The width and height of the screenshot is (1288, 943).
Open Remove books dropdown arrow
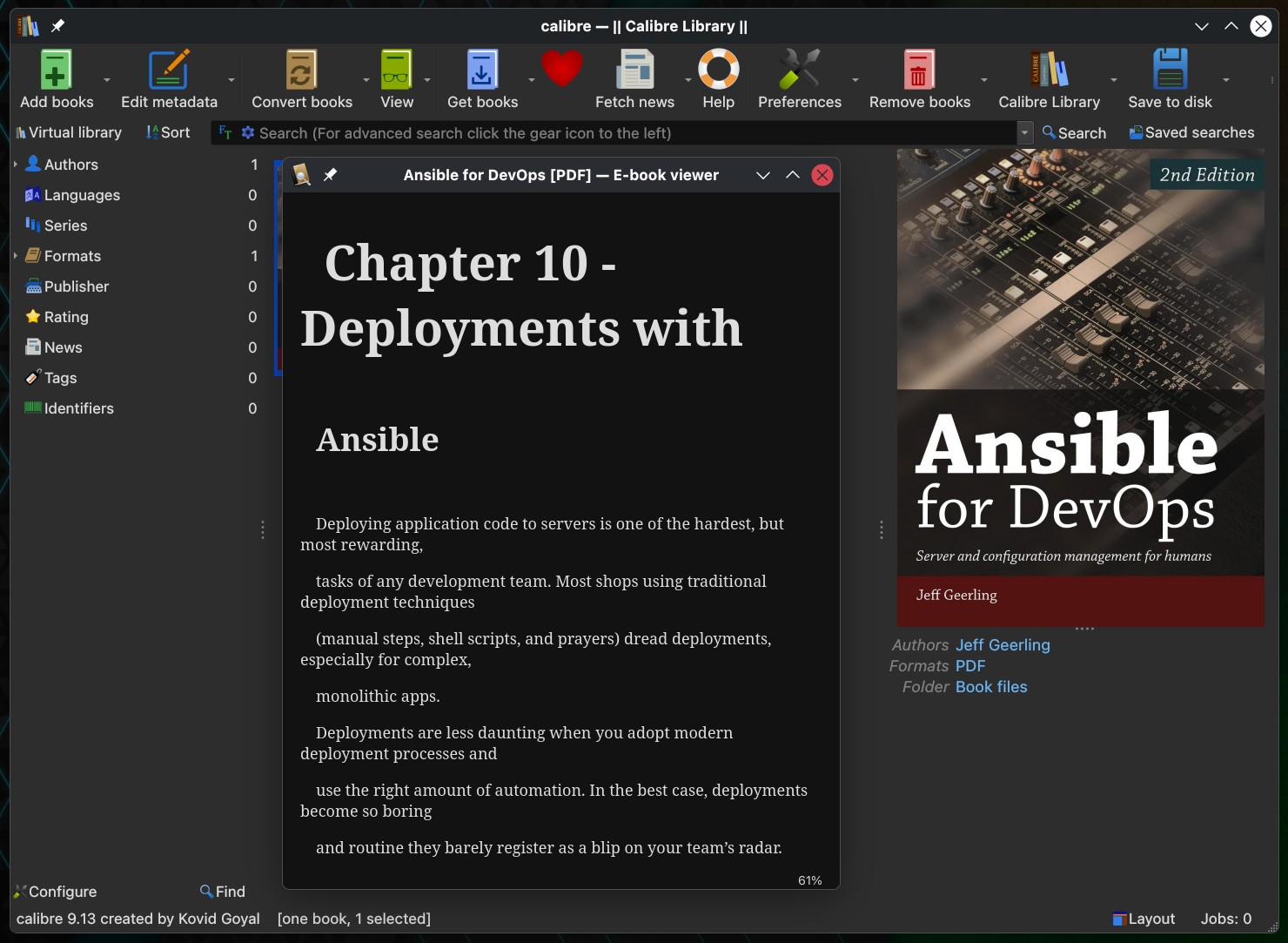tap(984, 79)
